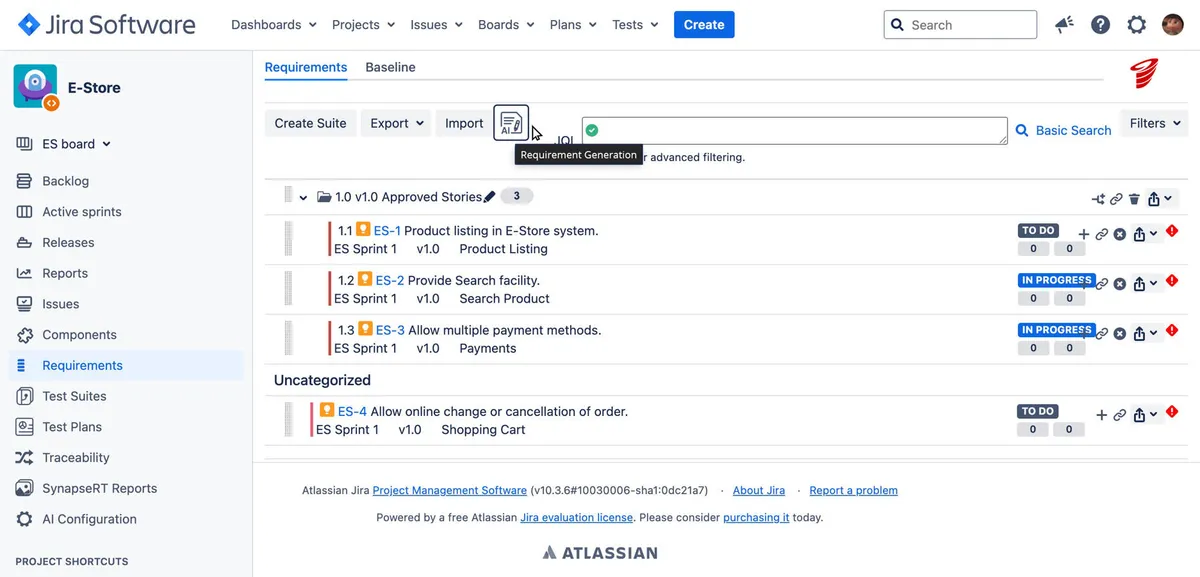Click the plus icon on the ES-1 row

pos(1084,234)
